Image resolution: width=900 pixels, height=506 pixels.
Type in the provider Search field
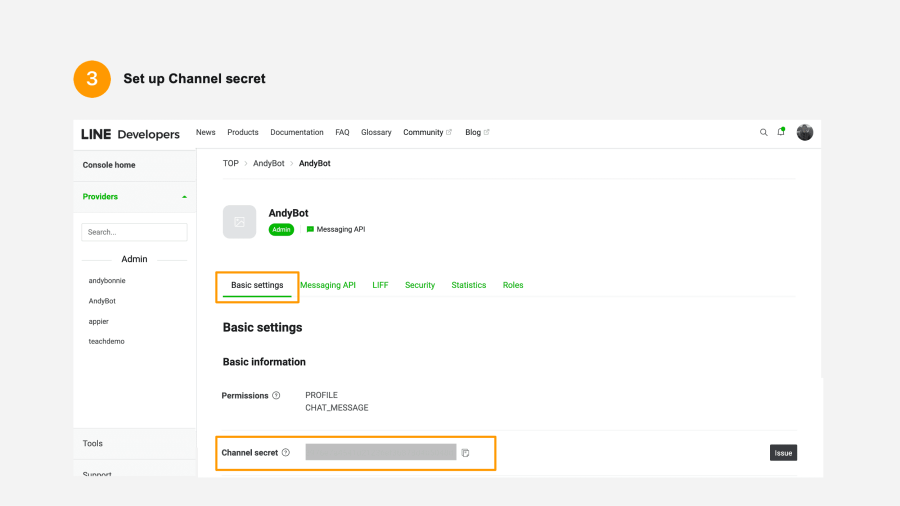[134, 232]
